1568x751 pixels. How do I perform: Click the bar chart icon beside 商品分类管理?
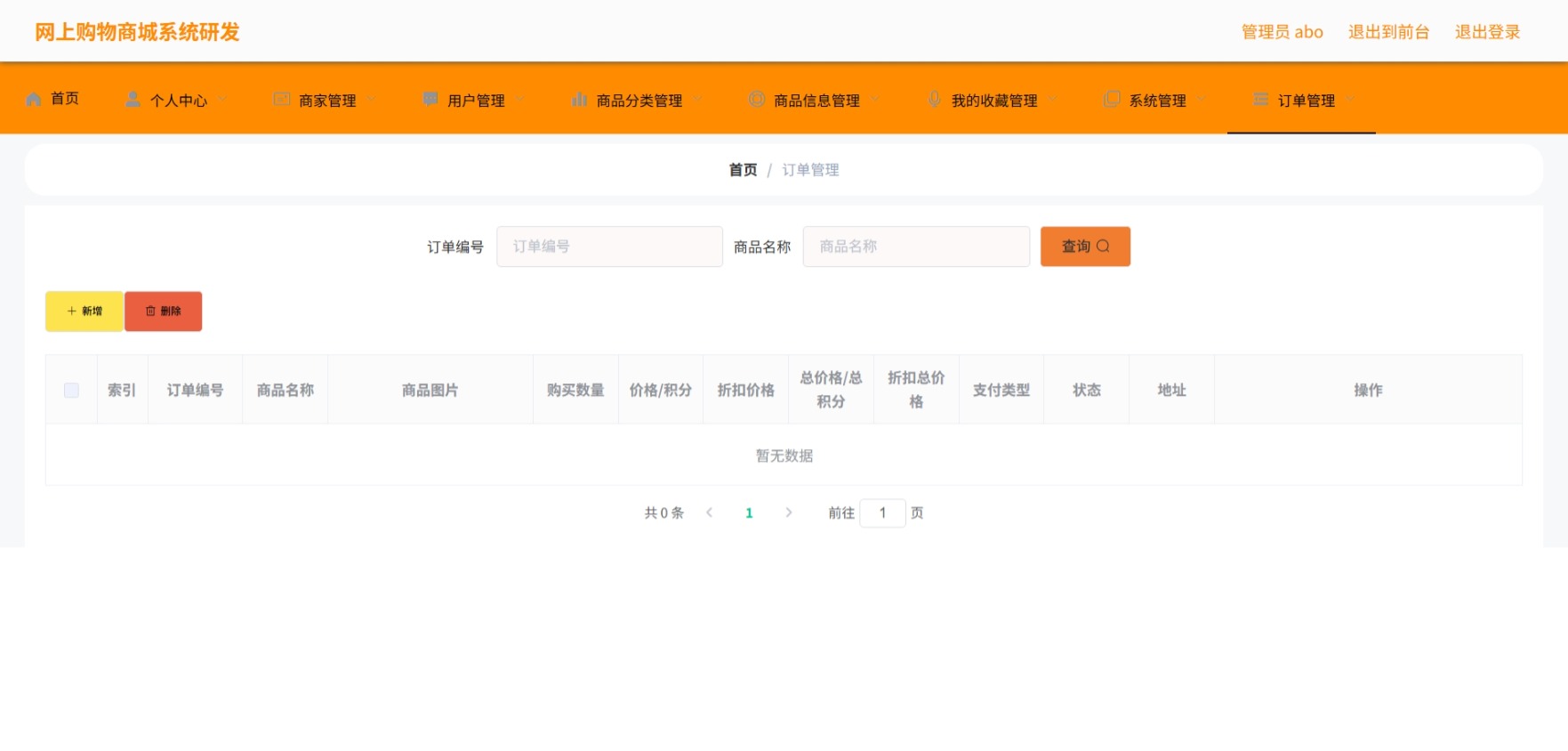point(579,99)
